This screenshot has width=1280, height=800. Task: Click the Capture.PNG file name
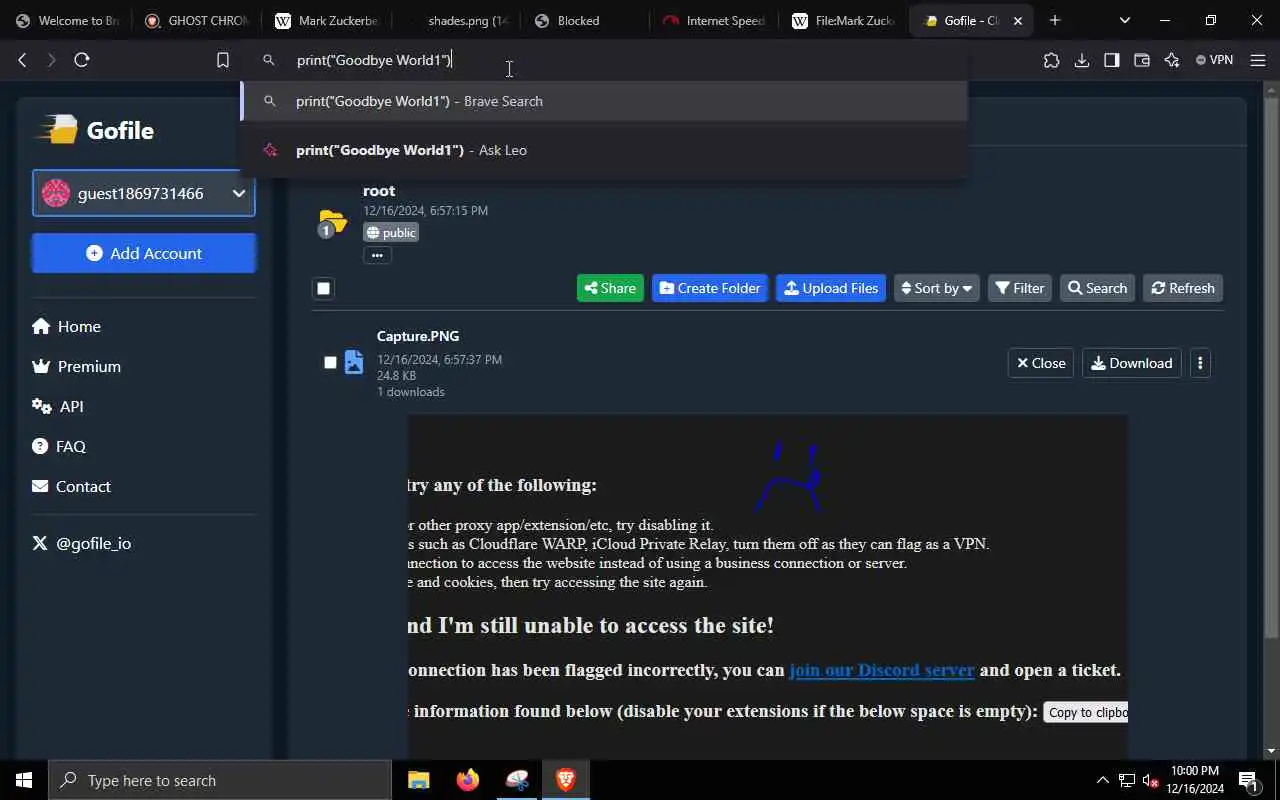point(418,336)
